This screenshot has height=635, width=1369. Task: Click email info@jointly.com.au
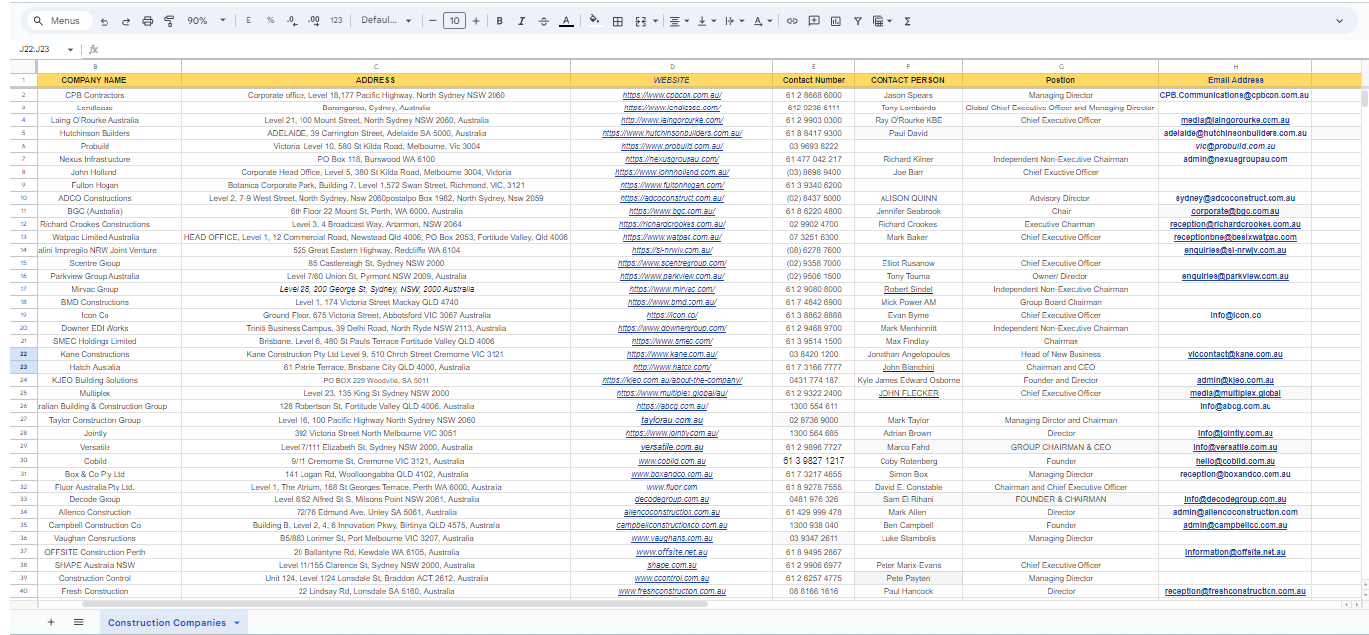click(1235, 433)
